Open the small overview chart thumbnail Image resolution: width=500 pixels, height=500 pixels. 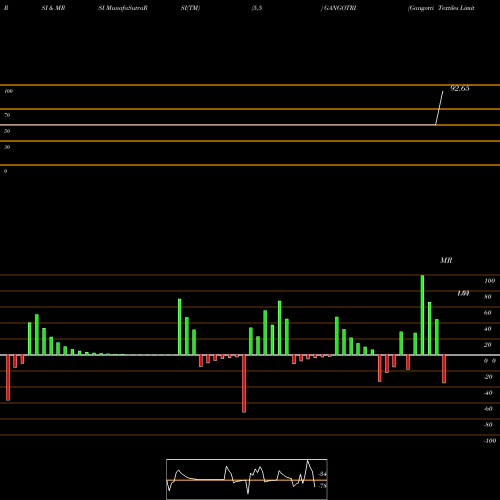pyautogui.click(x=247, y=479)
